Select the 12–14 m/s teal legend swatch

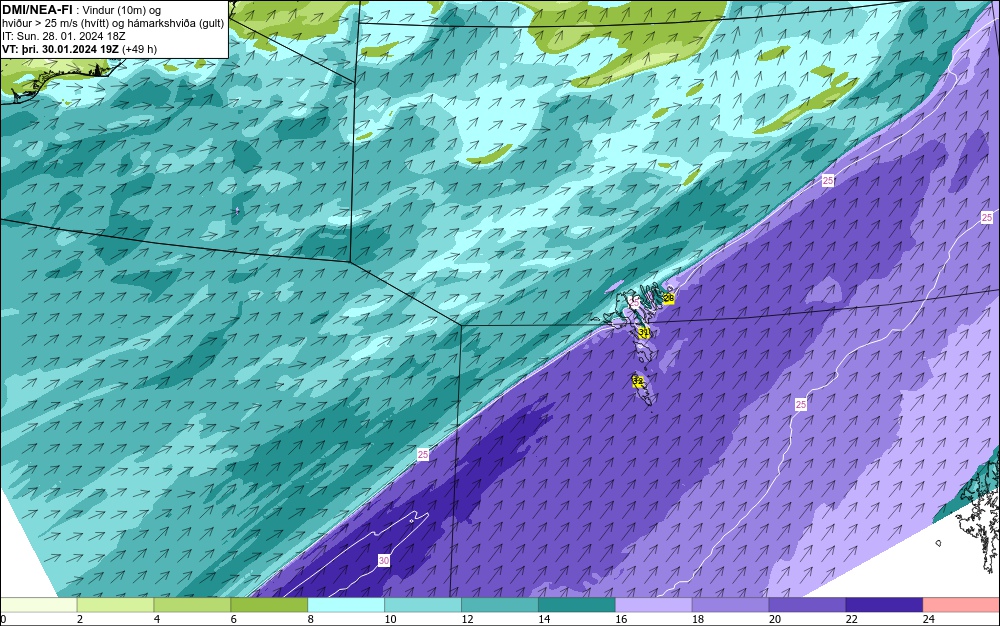point(500,605)
